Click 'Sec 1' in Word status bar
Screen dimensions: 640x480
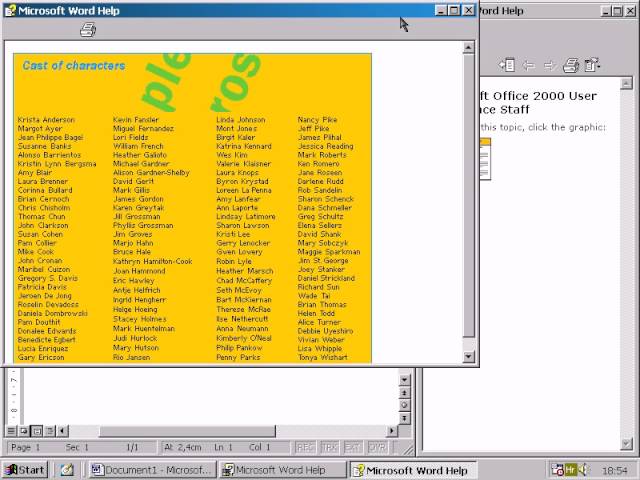(x=77, y=447)
